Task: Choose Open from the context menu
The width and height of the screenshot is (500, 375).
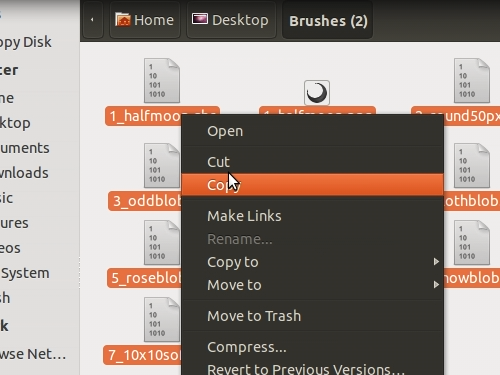Action: [312, 131]
